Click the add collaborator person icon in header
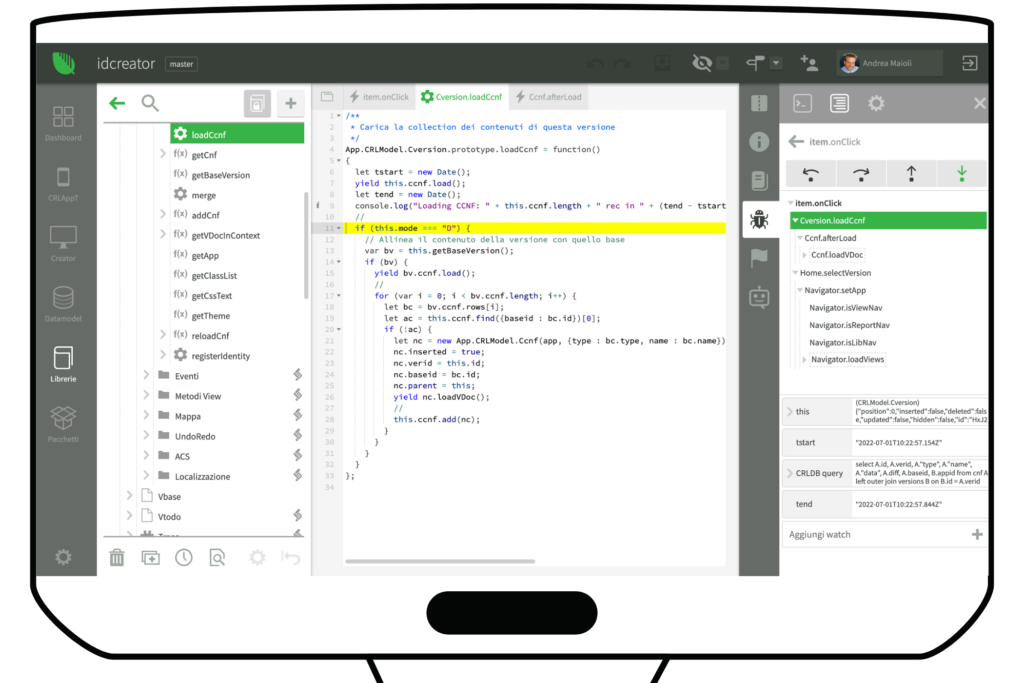Screen dimensions: 1024x683 [x=809, y=63]
